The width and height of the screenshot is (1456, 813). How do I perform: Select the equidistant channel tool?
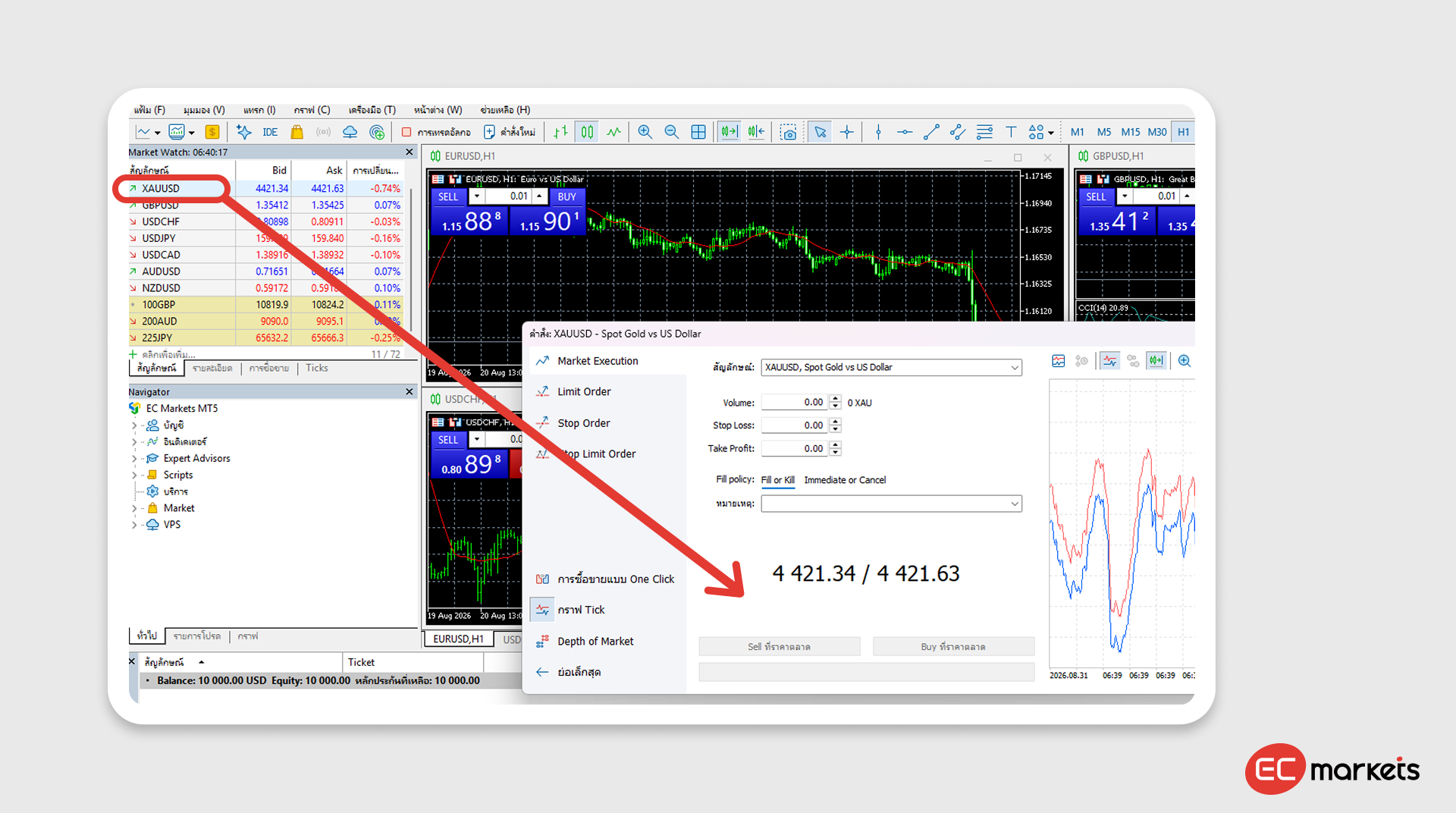coord(958,132)
